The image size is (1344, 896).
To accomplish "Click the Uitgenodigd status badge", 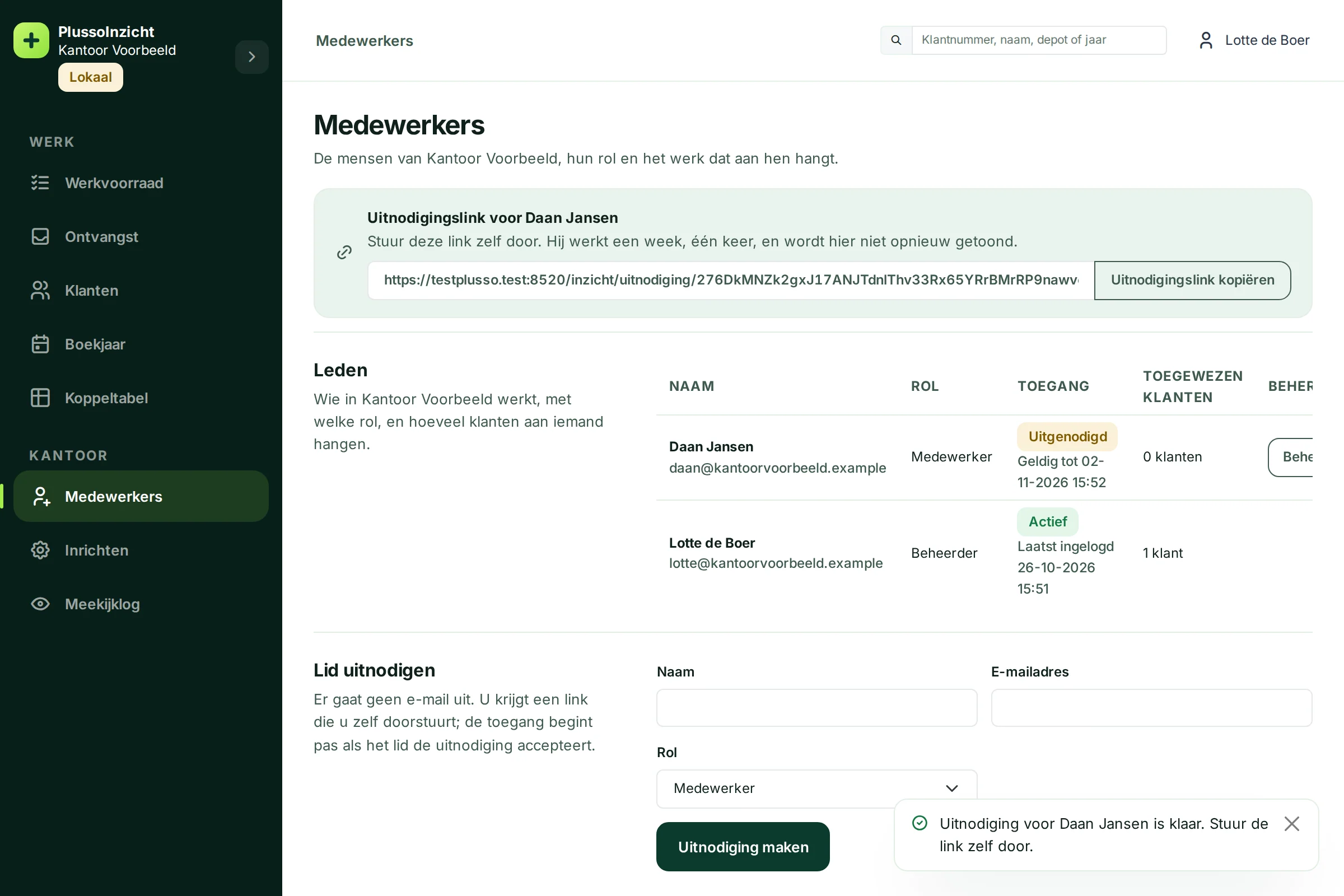I will (x=1067, y=437).
